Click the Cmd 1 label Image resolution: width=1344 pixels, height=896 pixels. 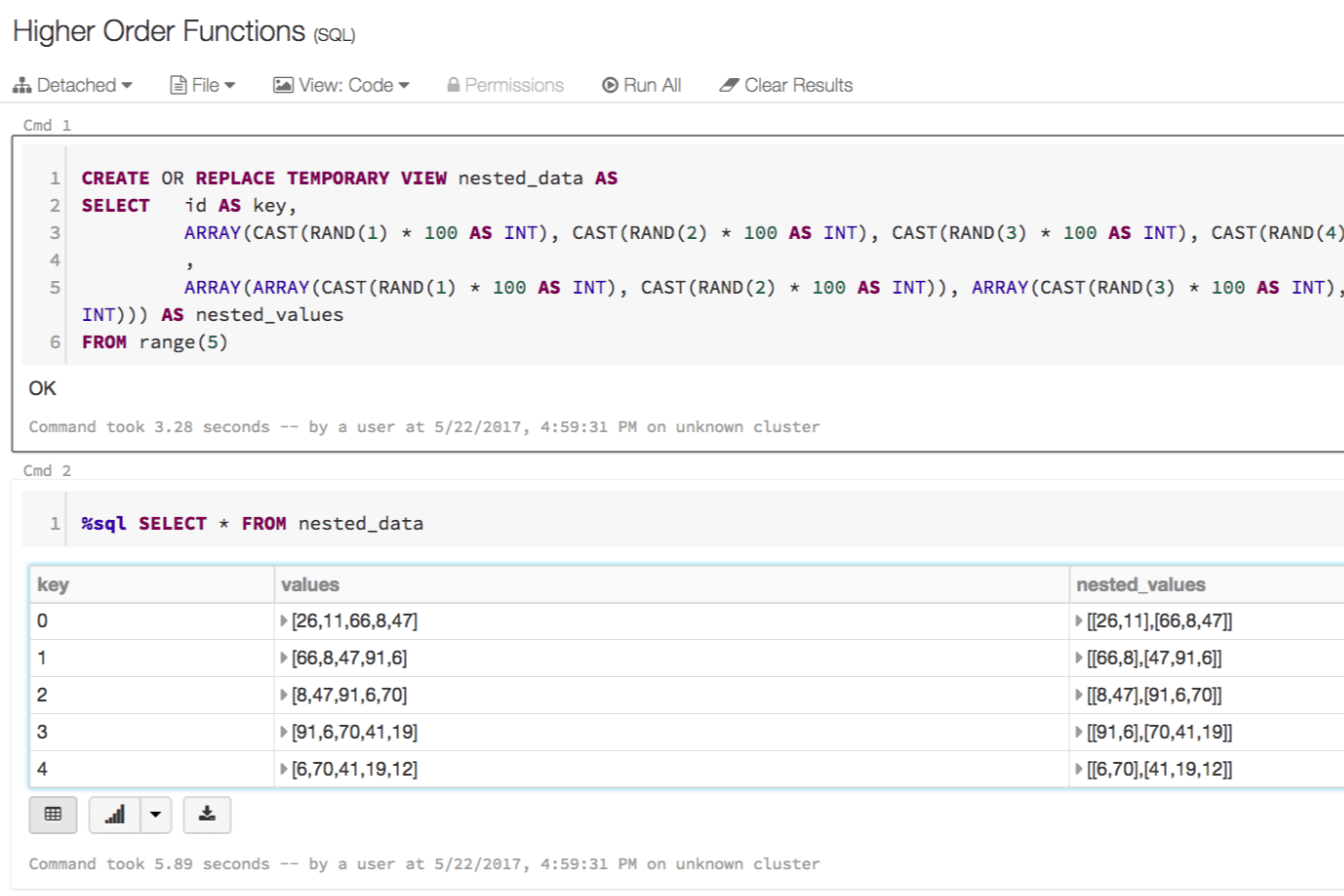[47, 126]
